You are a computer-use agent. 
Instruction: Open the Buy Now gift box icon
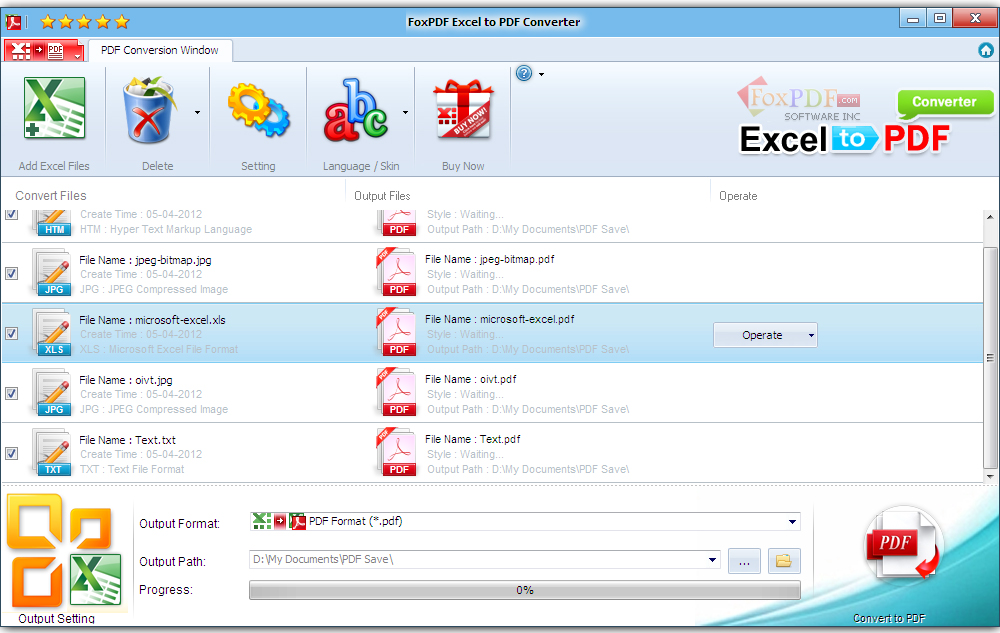463,110
